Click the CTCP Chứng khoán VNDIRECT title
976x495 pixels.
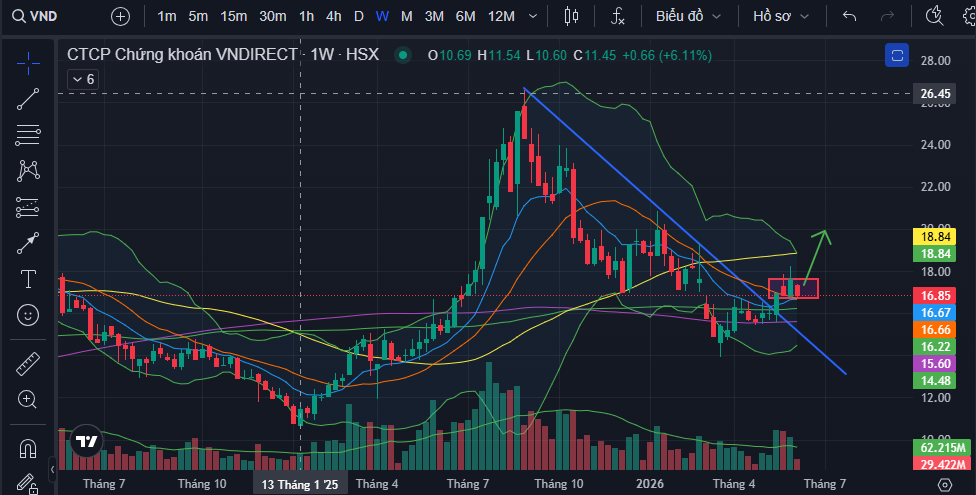click(182, 55)
